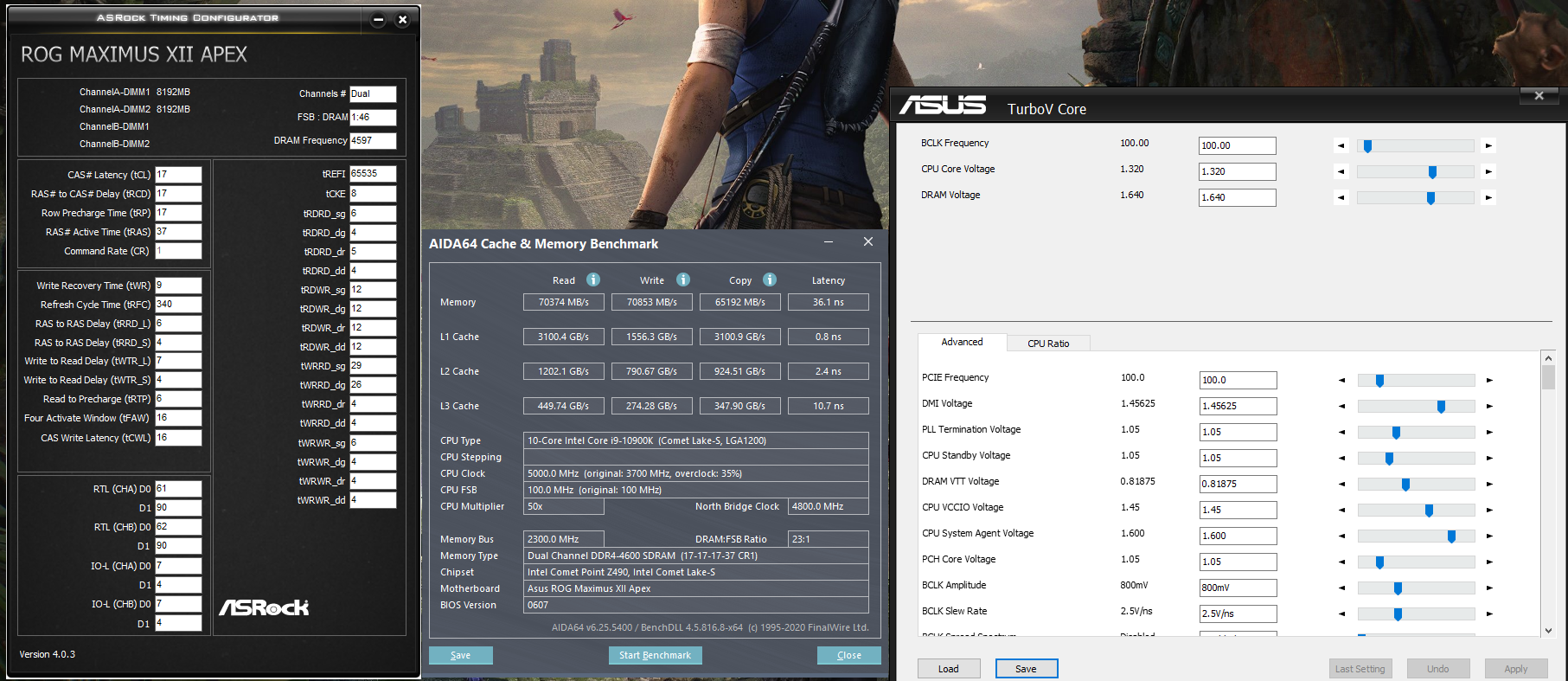Decrease DRAM Voltage with left arrow
Screen dimensions: 1568x681
1341,198
